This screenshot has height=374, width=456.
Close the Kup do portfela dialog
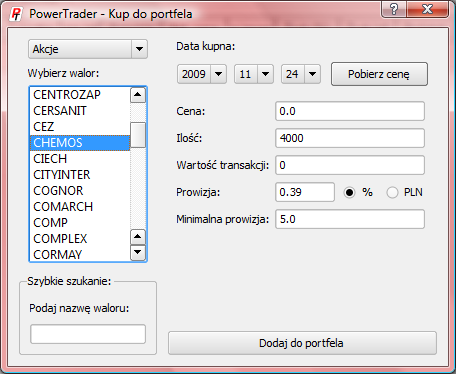click(427, 9)
